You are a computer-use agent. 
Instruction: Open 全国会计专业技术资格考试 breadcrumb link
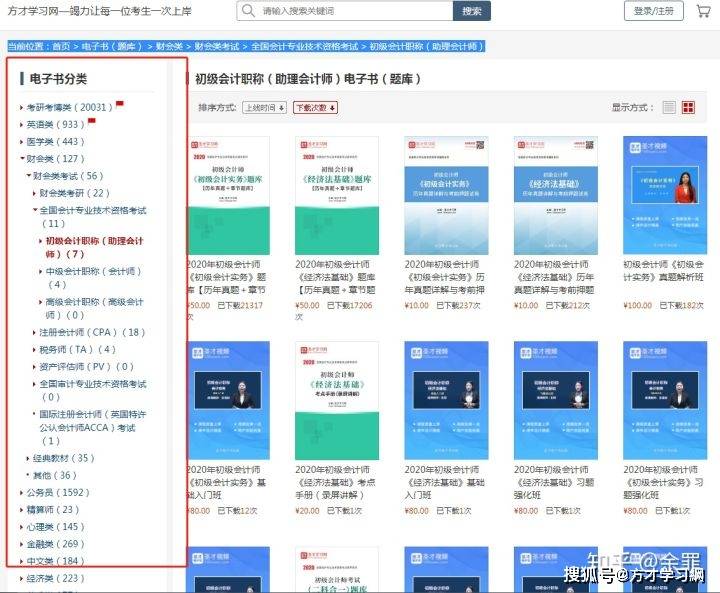304,46
